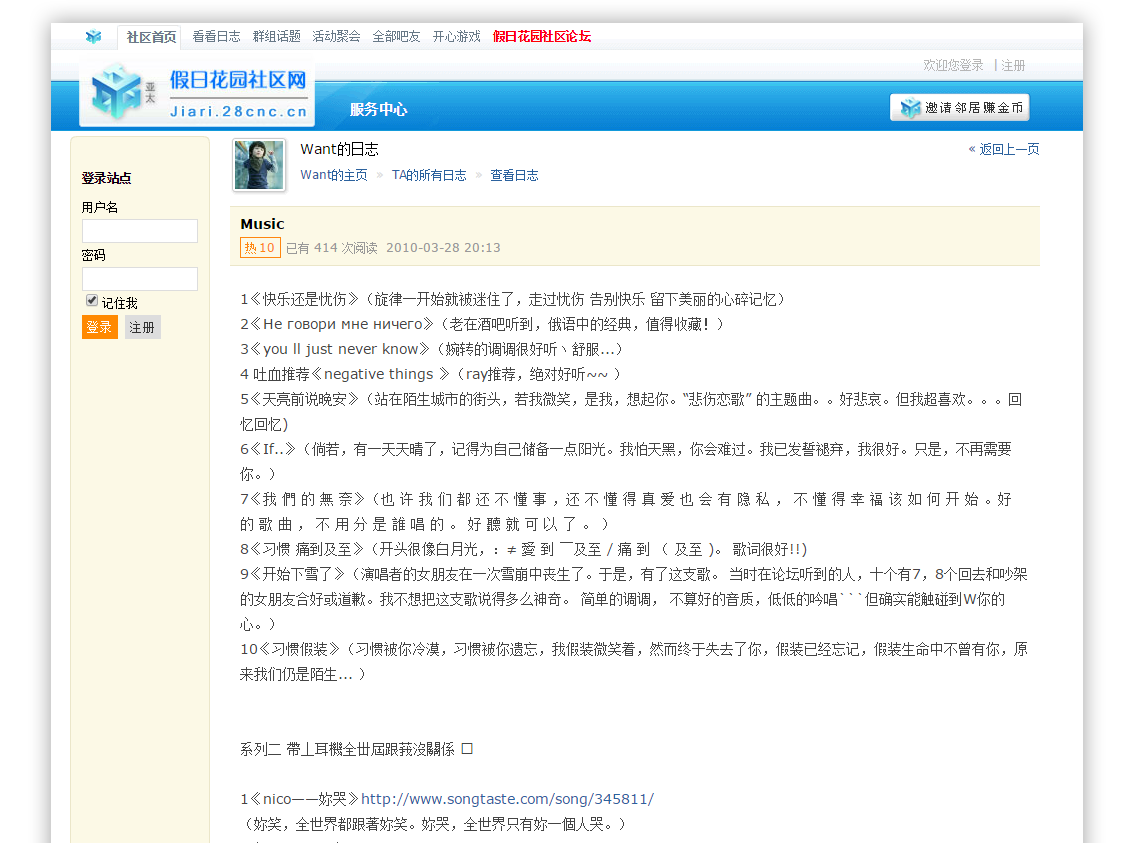Open 服务中心 in the blue header

tap(378, 109)
